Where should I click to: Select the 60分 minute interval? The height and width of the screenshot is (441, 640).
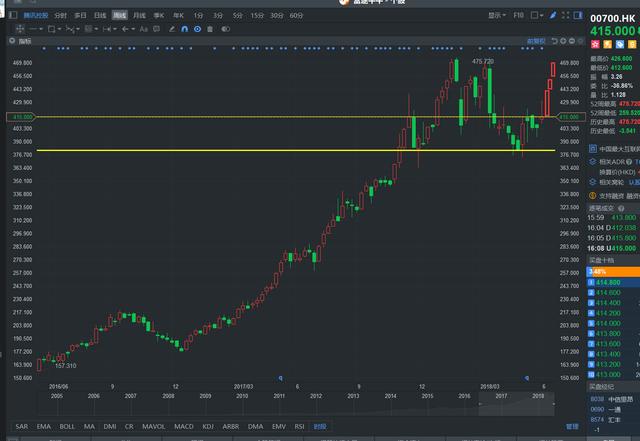296,16
